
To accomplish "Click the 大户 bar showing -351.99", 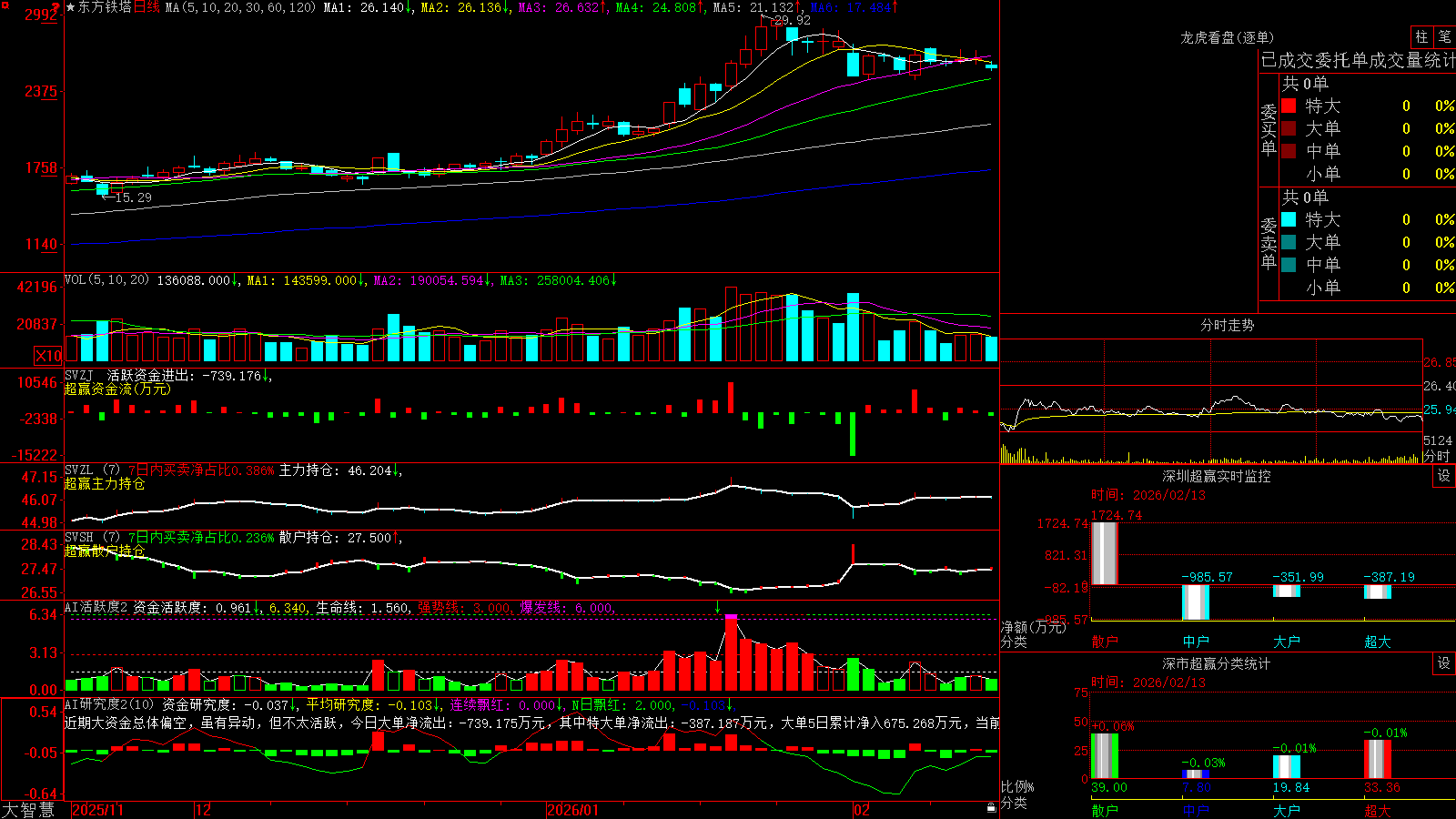I will [x=1287, y=591].
